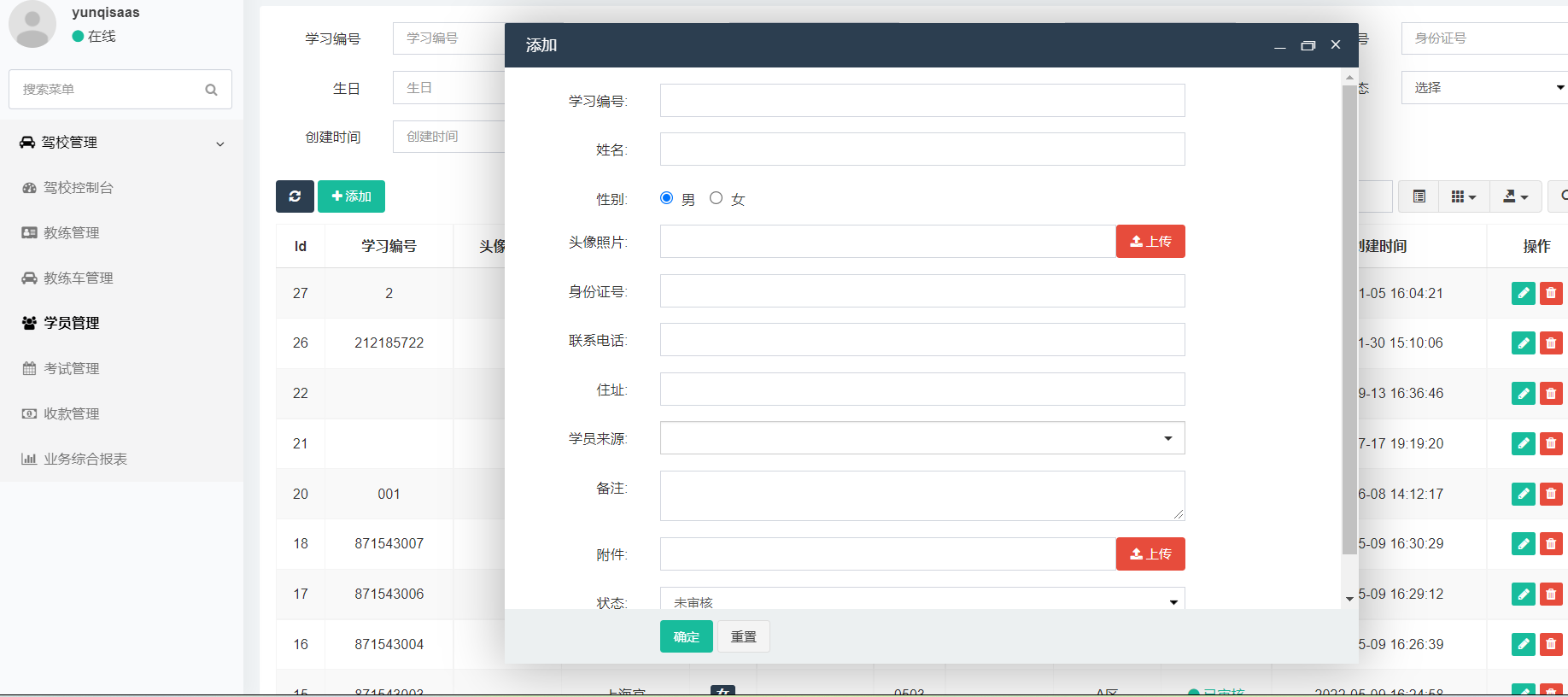Click the edit pencil icon for row 27
This screenshot has width=1568, height=697.
tap(1523, 293)
